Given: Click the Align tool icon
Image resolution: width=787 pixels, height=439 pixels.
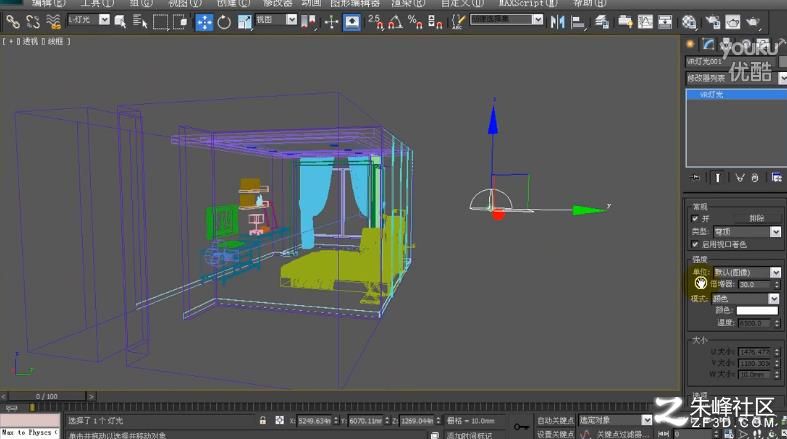Looking at the screenshot, I should pyautogui.click(x=578, y=22).
